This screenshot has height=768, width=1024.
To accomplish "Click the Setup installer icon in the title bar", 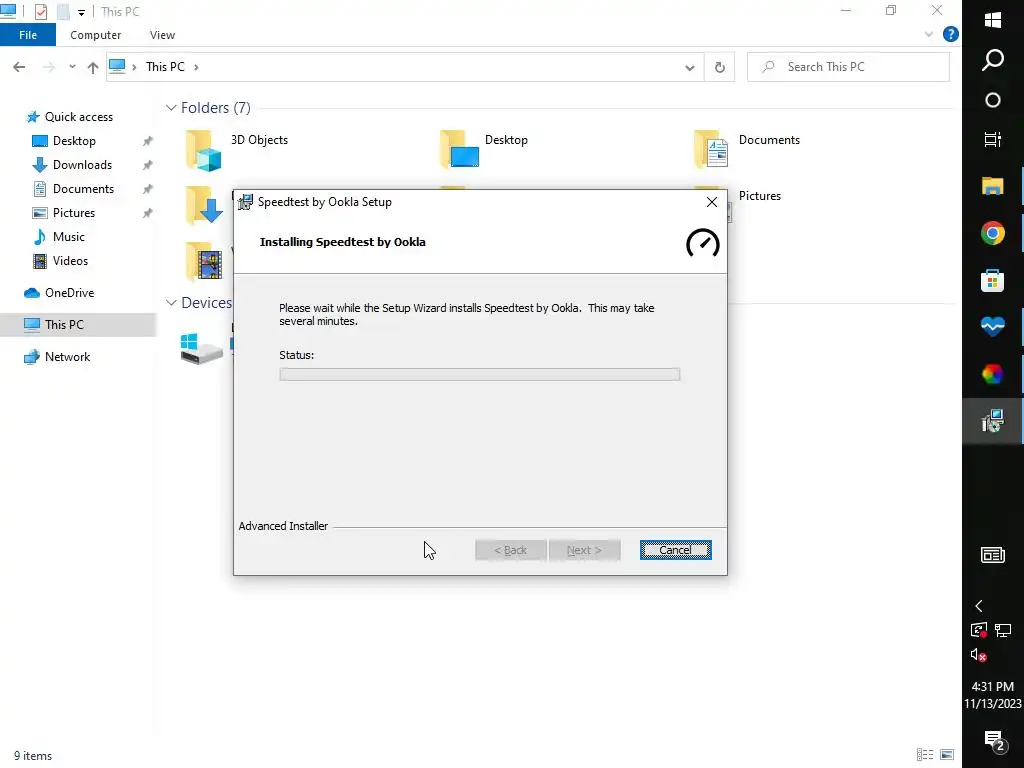I will pyautogui.click(x=246, y=202).
